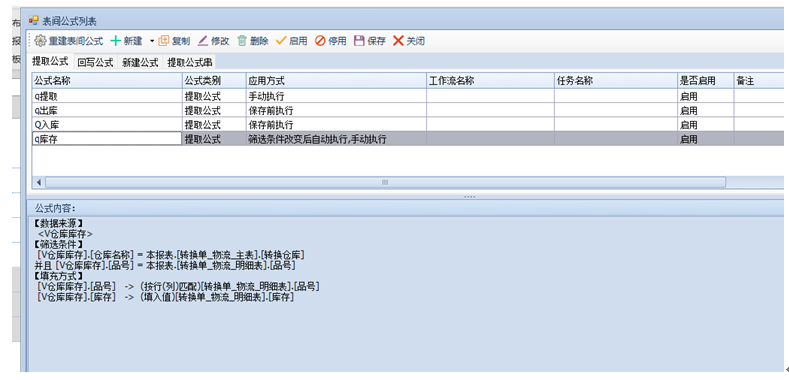Switch to the 回写公式 tab

95,62
